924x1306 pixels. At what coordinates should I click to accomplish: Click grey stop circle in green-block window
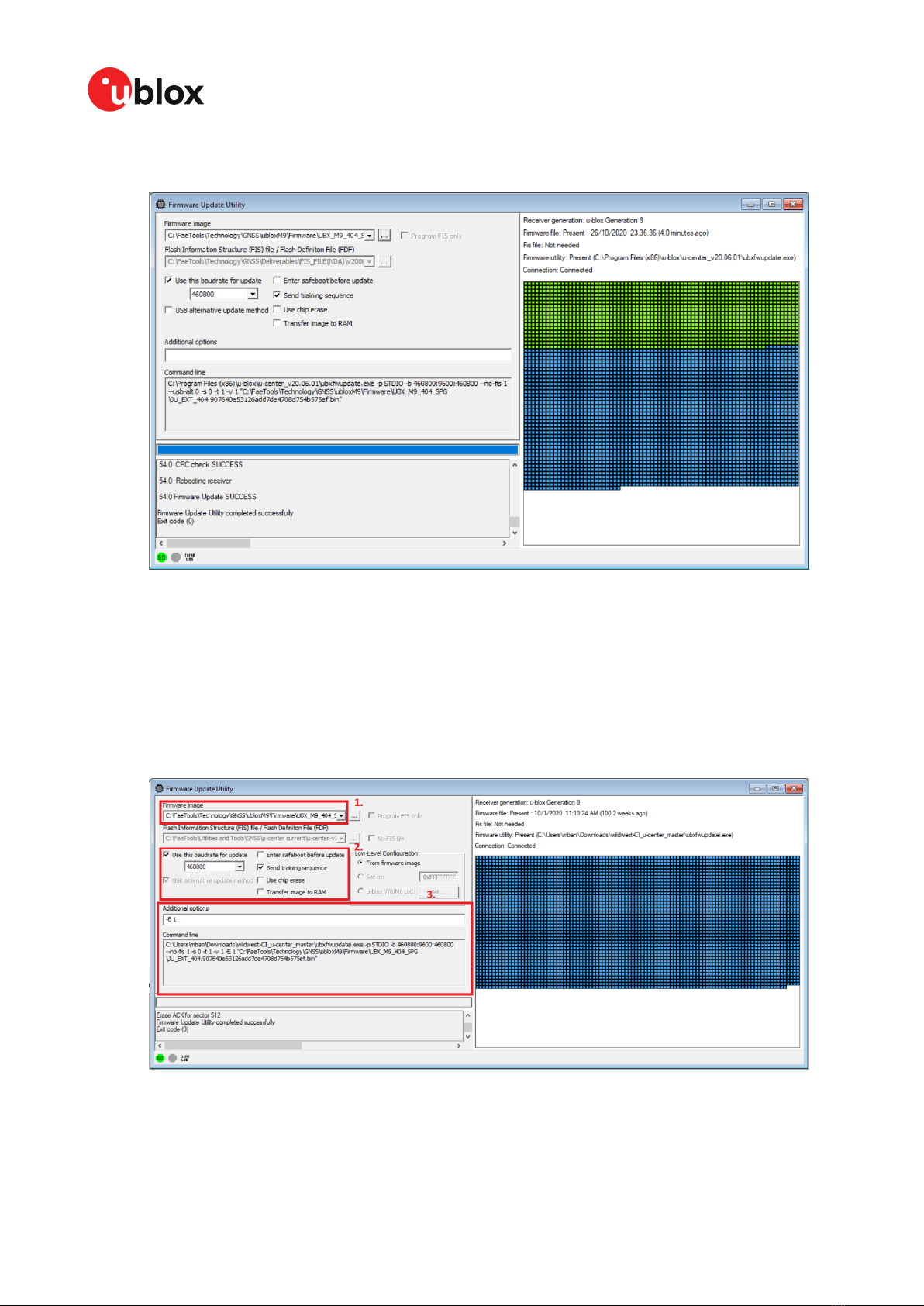click(176, 557)
